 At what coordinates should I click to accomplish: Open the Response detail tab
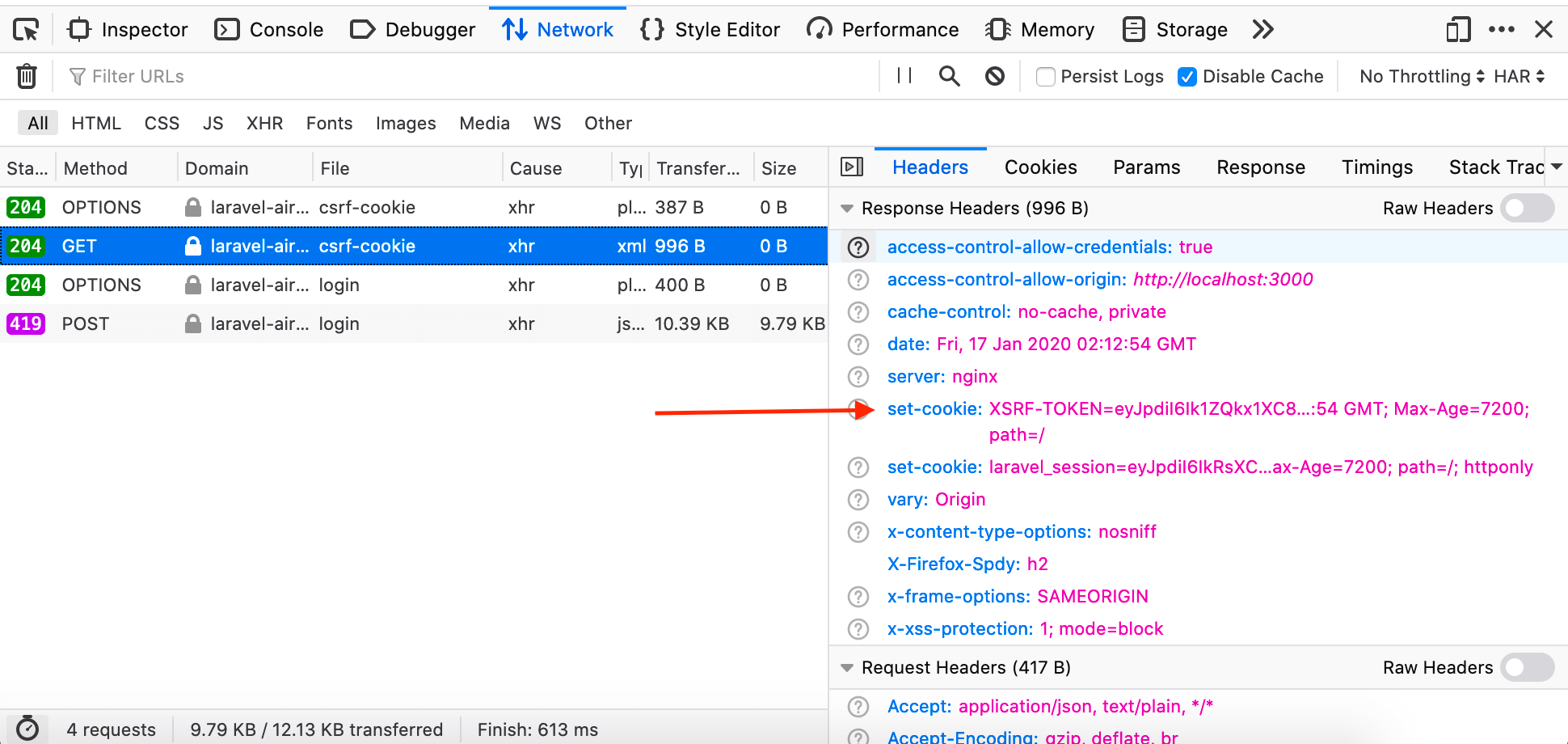pyautogui.click(x=1261, y=167)
